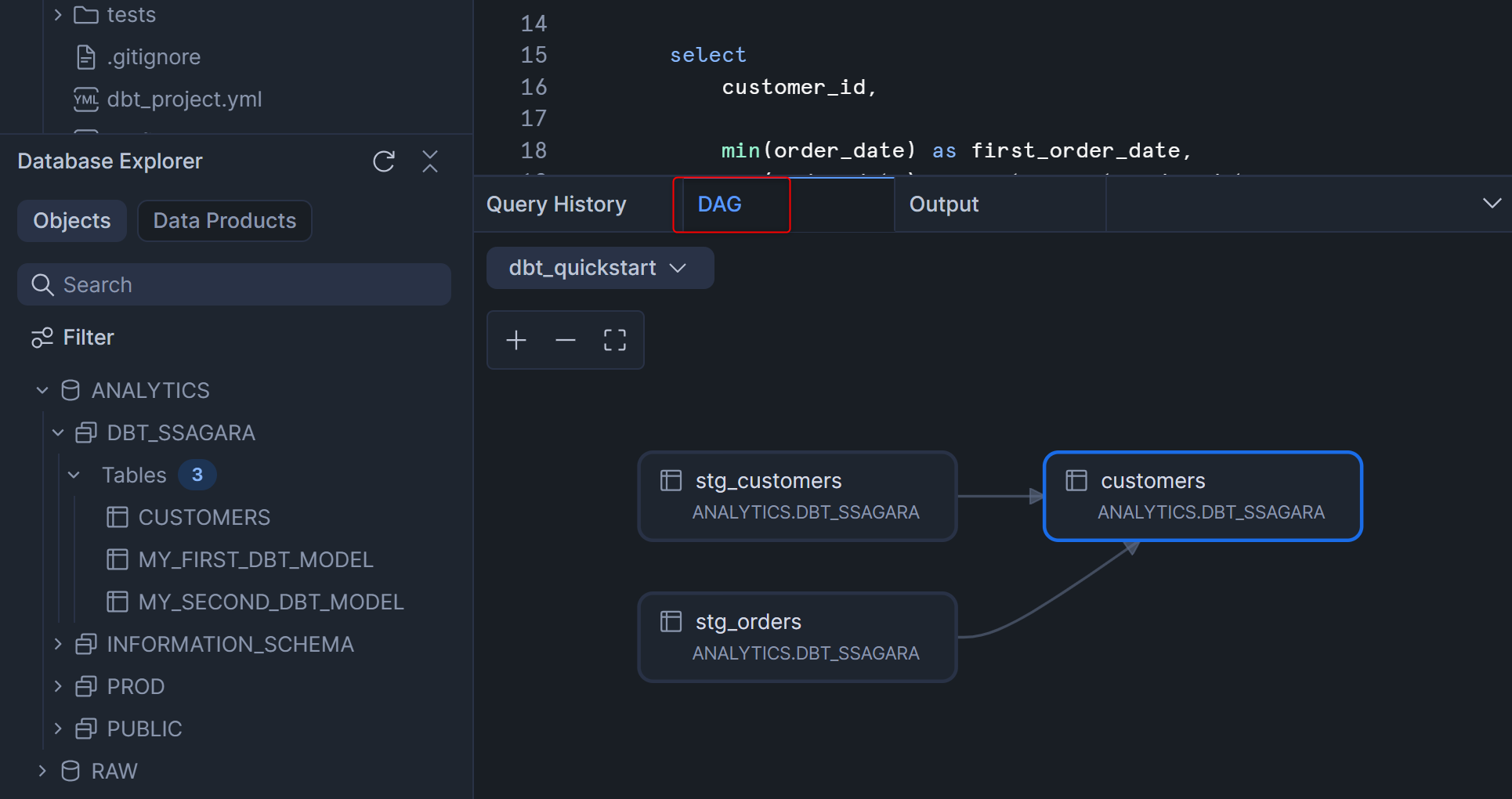The image size is (1512, 799).
Task: Expand the RAW database
Action: pyautogui.click(x=42, y=771)
